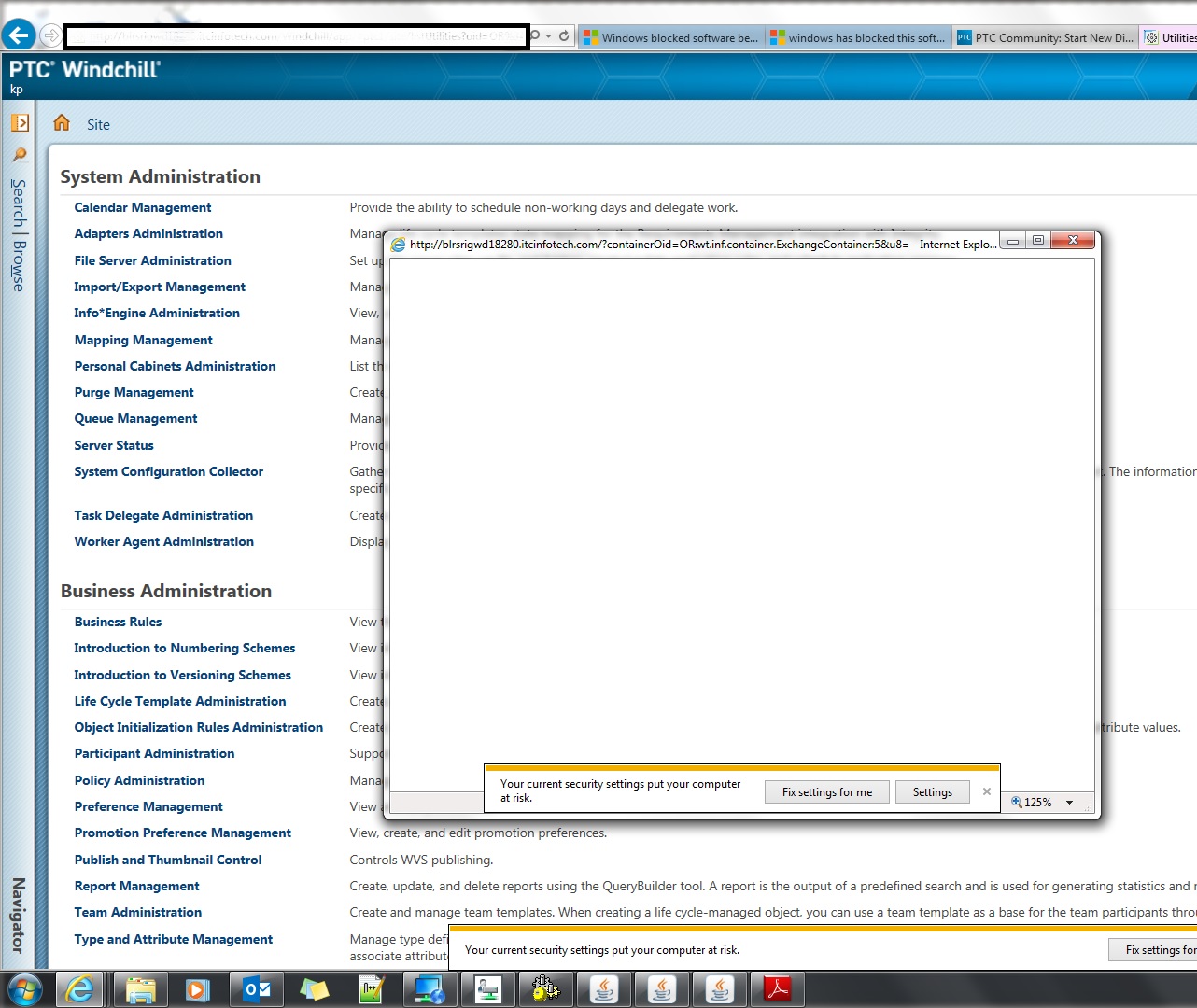This screenshot has height=1008, width=1197.
Task: Open Life Cycle Template Administration
Action: (180, 701)
